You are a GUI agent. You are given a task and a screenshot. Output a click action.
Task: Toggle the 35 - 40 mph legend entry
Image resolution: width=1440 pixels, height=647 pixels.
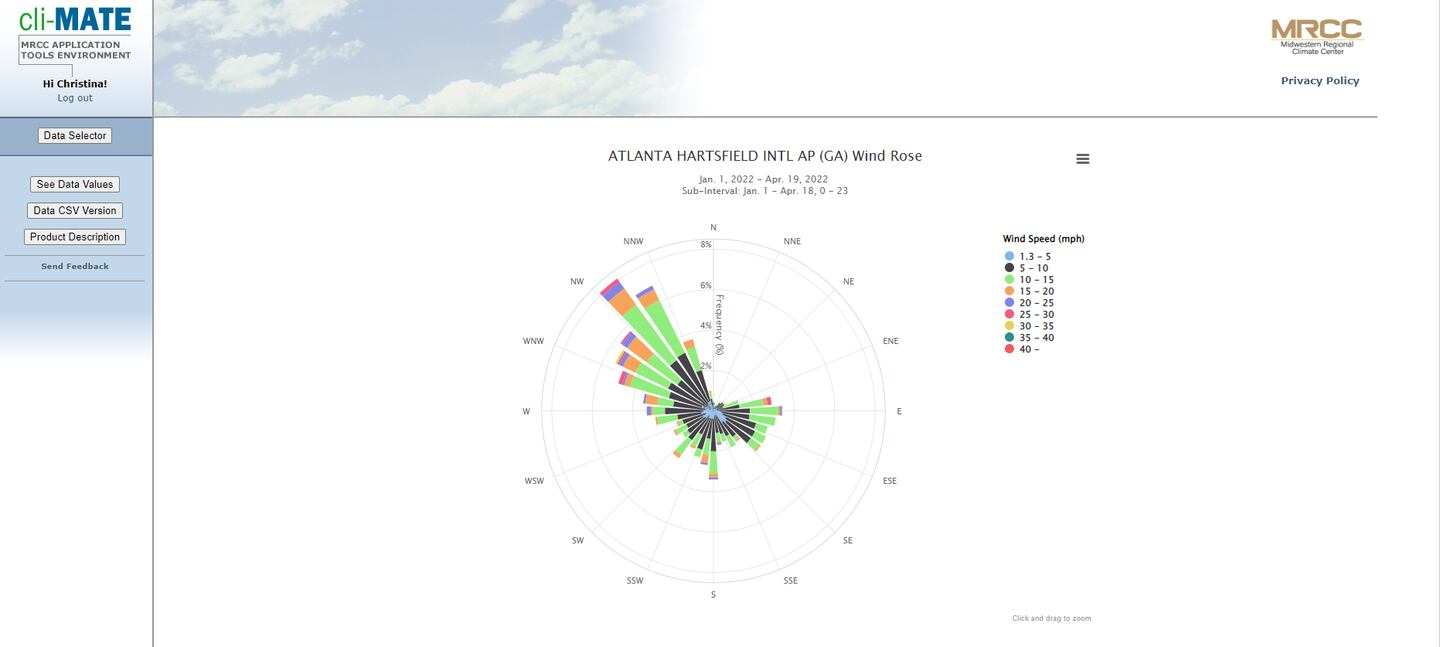(x=1035, y=338)
